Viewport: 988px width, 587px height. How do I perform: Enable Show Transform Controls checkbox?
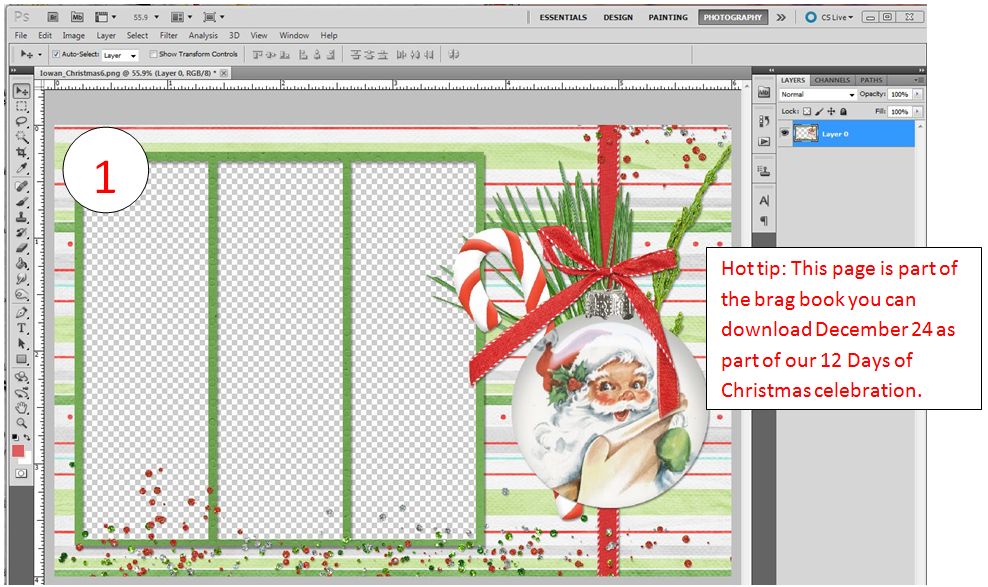pyautogui.click(x=153, y=54)
